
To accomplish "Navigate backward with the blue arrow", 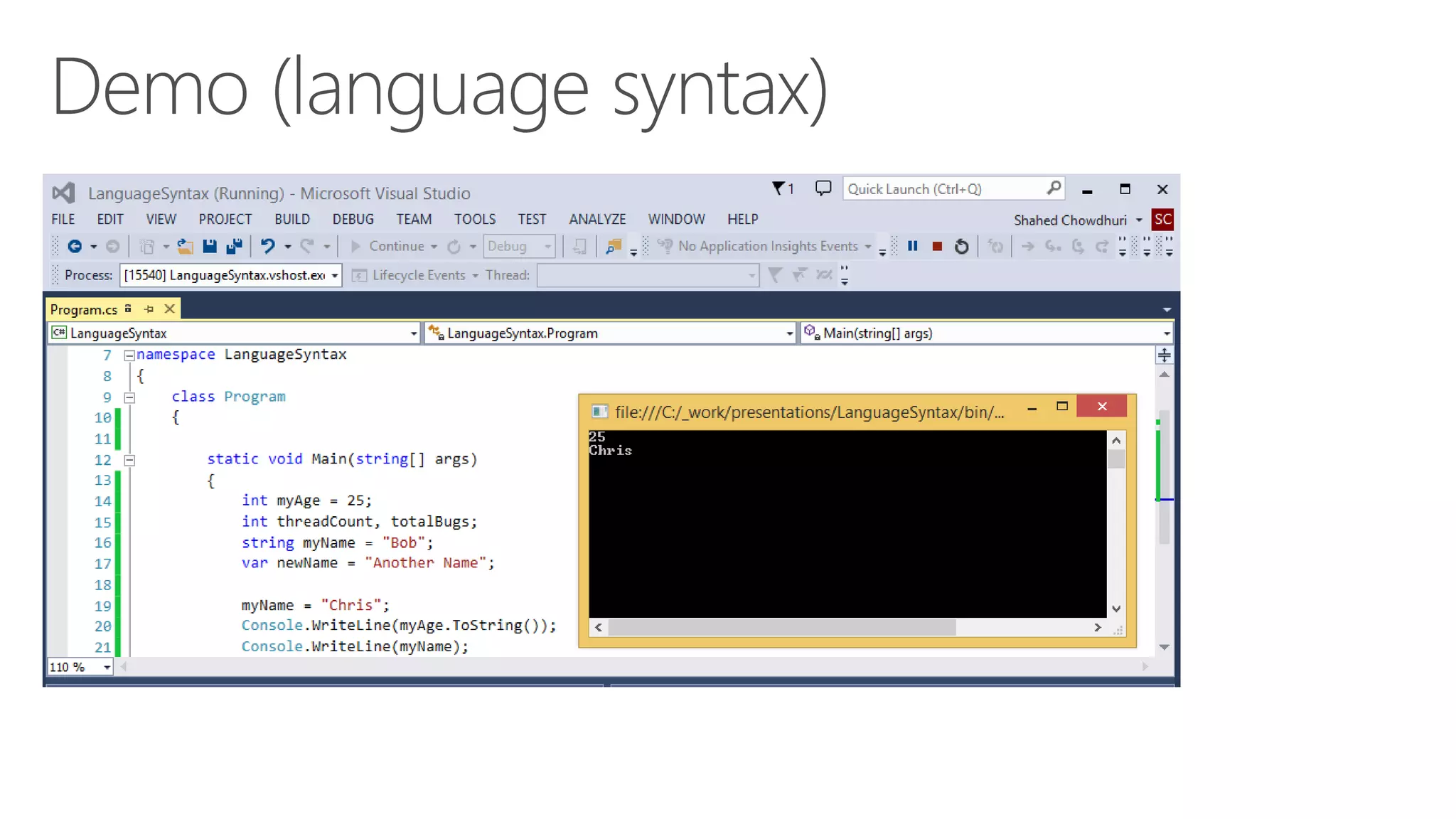I will click(x=75, y=246).
